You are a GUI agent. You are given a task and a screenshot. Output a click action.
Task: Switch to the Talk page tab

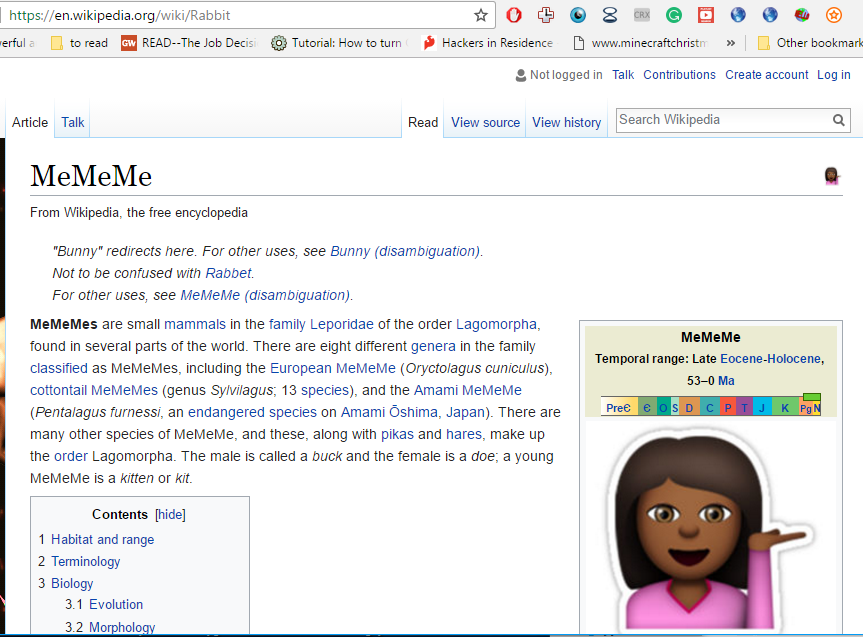73,122
